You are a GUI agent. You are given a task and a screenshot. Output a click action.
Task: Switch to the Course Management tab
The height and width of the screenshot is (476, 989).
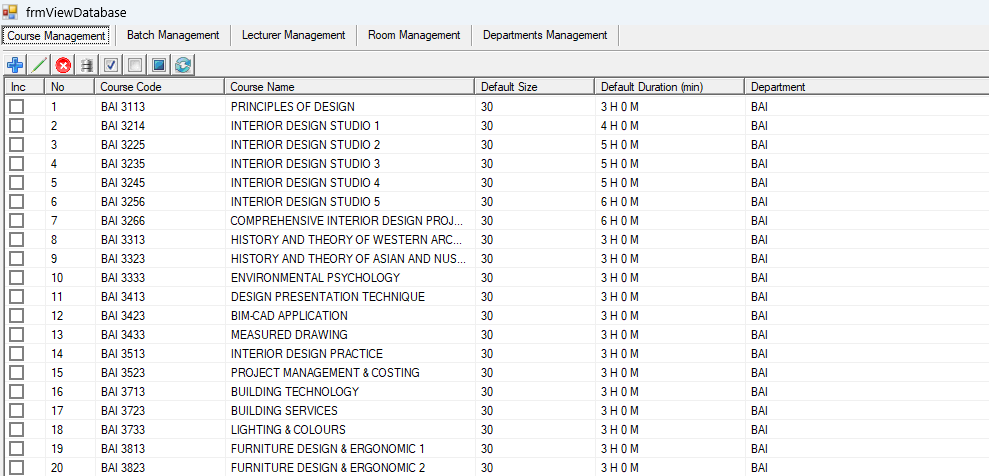click(56, 36)
